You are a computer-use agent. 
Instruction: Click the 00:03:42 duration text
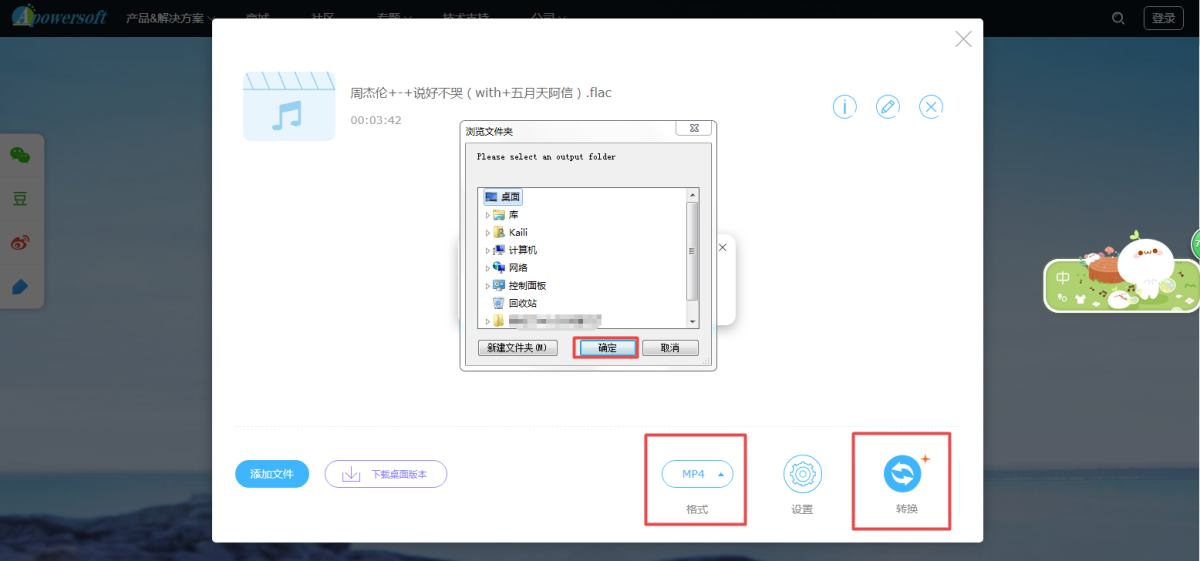376,120
